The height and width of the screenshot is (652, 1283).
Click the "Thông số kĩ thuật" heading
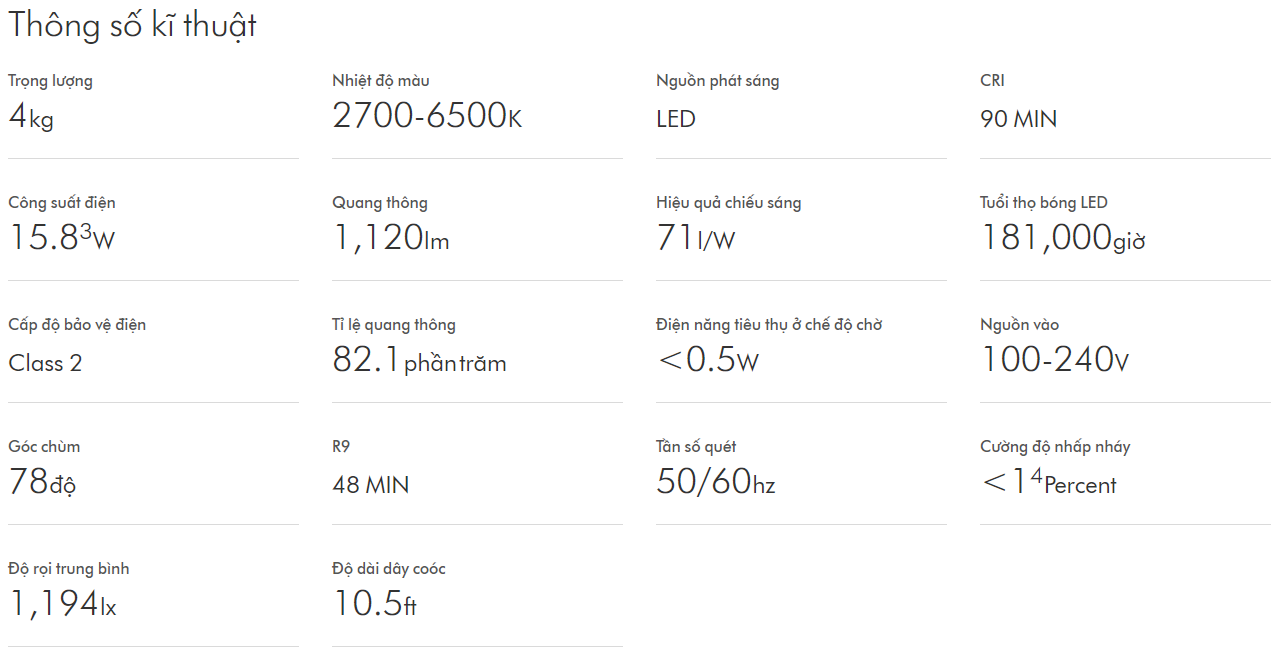pos(132,26)
